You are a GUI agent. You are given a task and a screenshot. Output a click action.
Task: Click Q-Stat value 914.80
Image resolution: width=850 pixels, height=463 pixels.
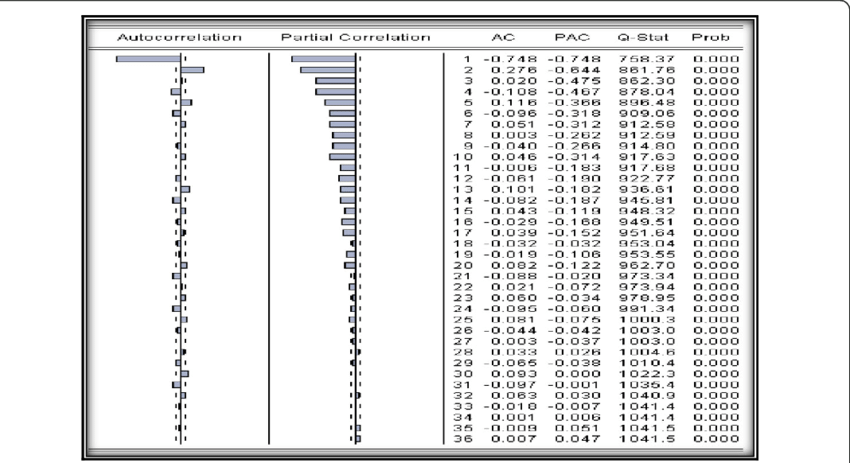(647, 146)
